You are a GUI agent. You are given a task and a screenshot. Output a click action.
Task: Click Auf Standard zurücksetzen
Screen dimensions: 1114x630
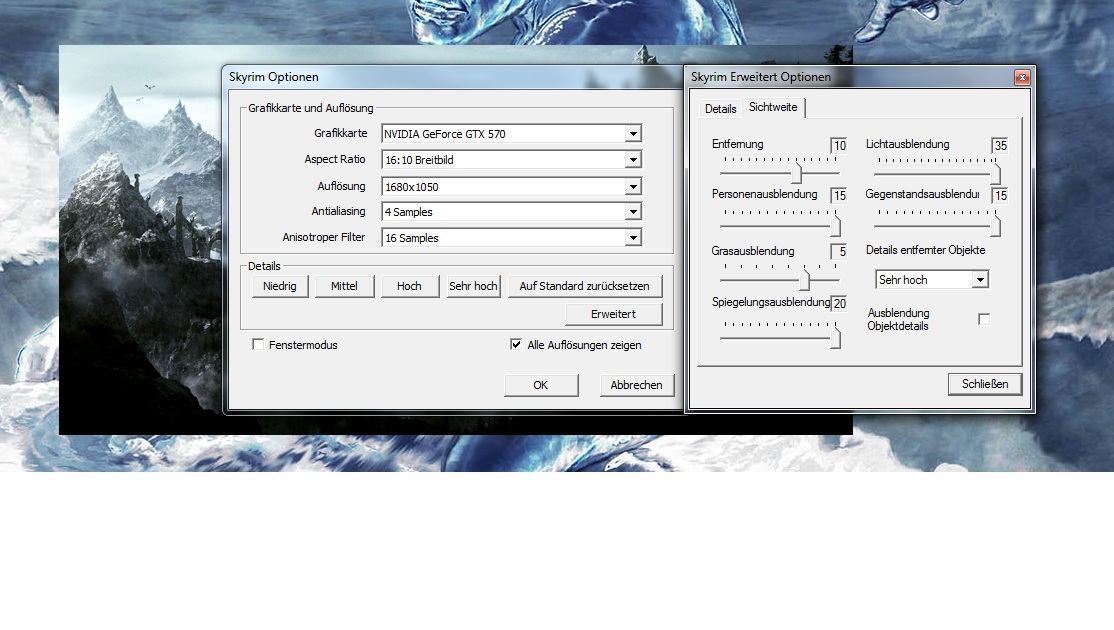pos(585,286)
